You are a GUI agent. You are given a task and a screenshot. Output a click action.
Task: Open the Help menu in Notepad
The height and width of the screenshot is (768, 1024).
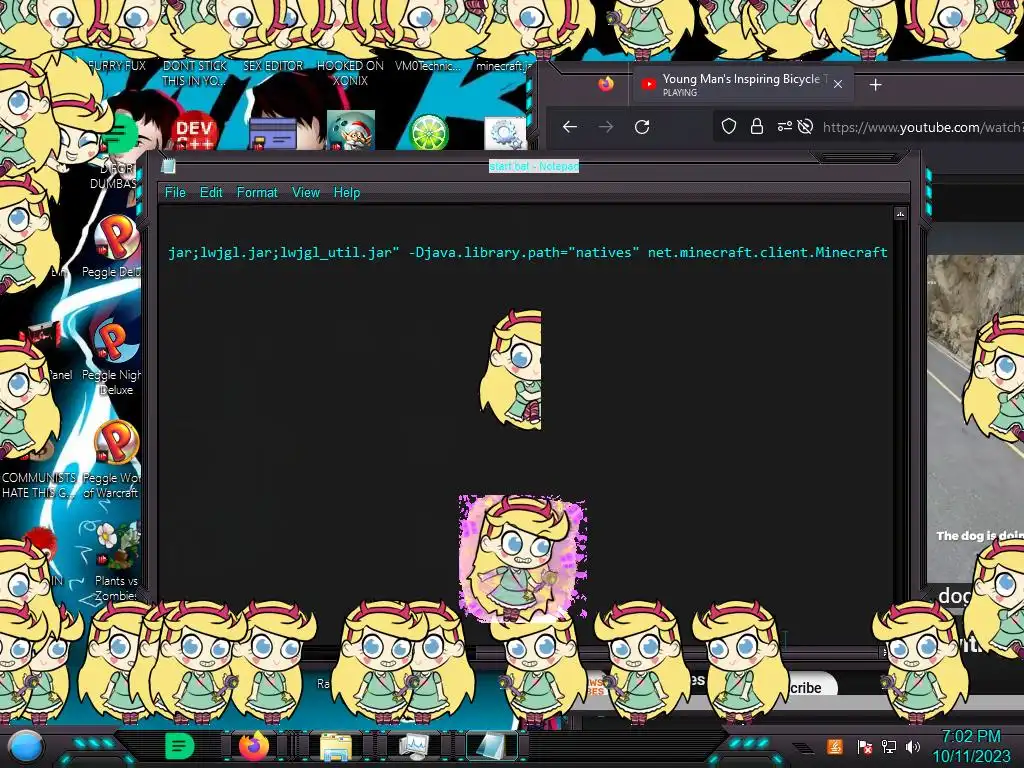[x=347, y=193]
